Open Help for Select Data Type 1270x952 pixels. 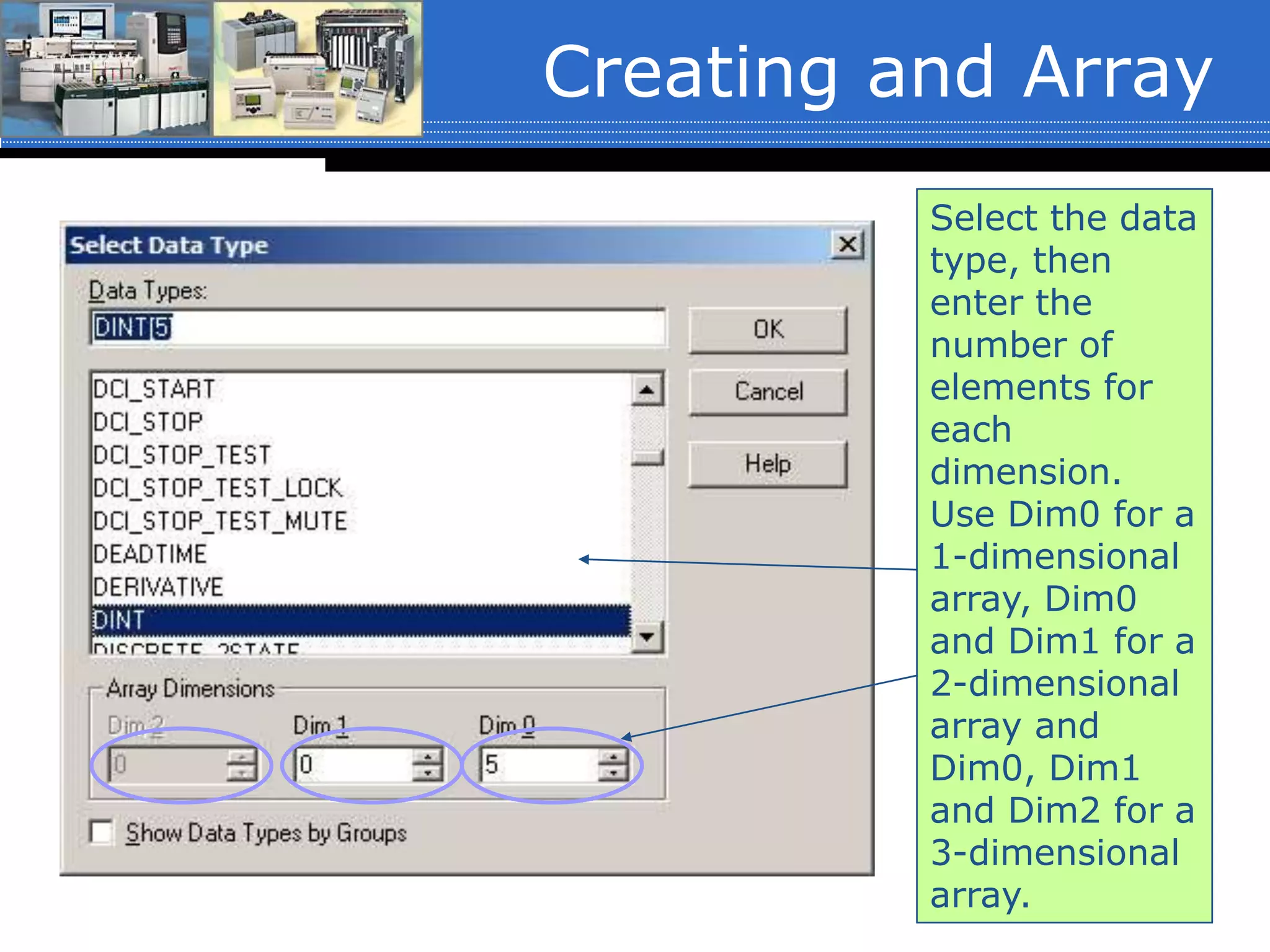[x=768, y=464]
